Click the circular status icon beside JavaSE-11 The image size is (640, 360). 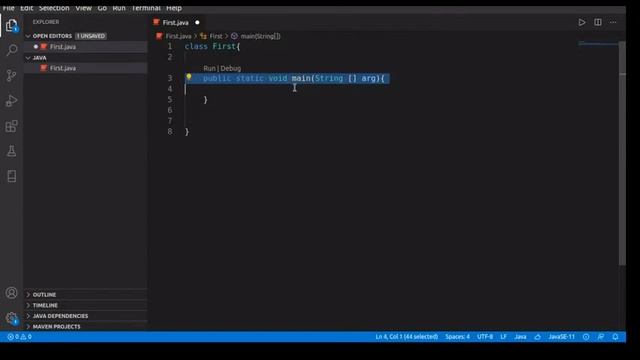(586, 337)
